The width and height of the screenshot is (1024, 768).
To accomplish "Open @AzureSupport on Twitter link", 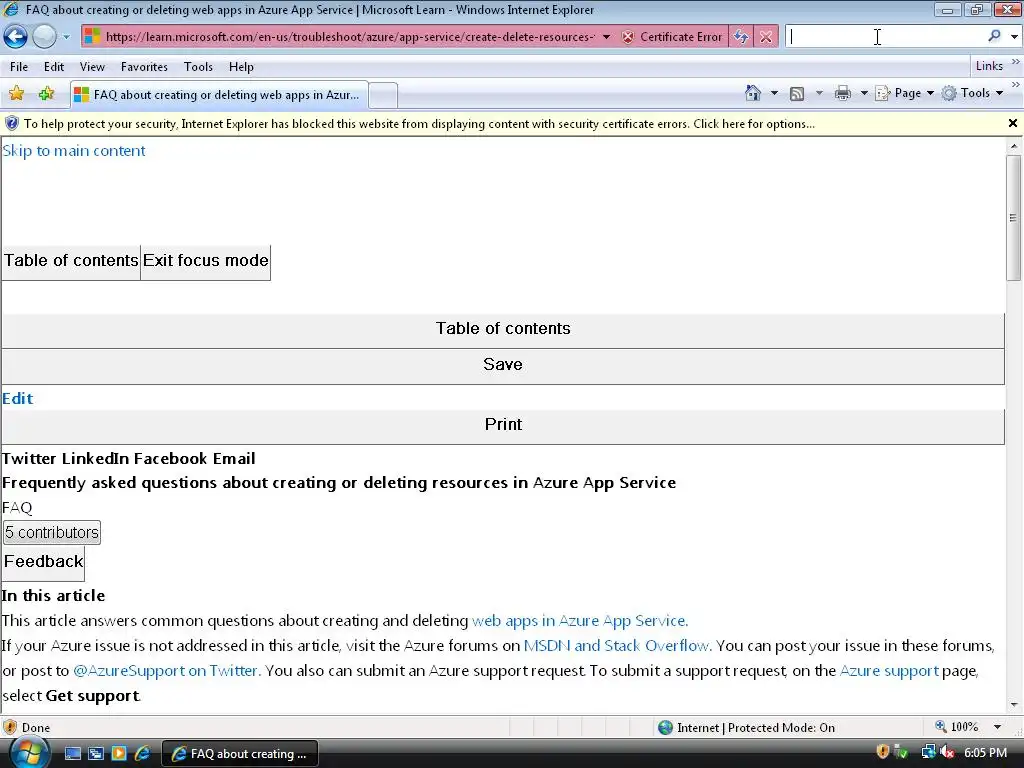I will tap(167, 671).
